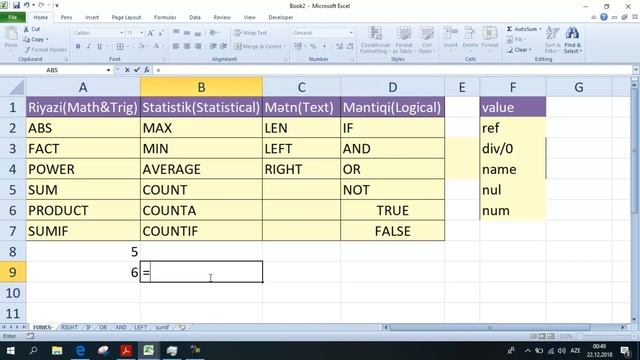Image resolution: width=640 pixels, height=360 pixels.
Task: Click Merge & Center
Action: coord(260,47)
